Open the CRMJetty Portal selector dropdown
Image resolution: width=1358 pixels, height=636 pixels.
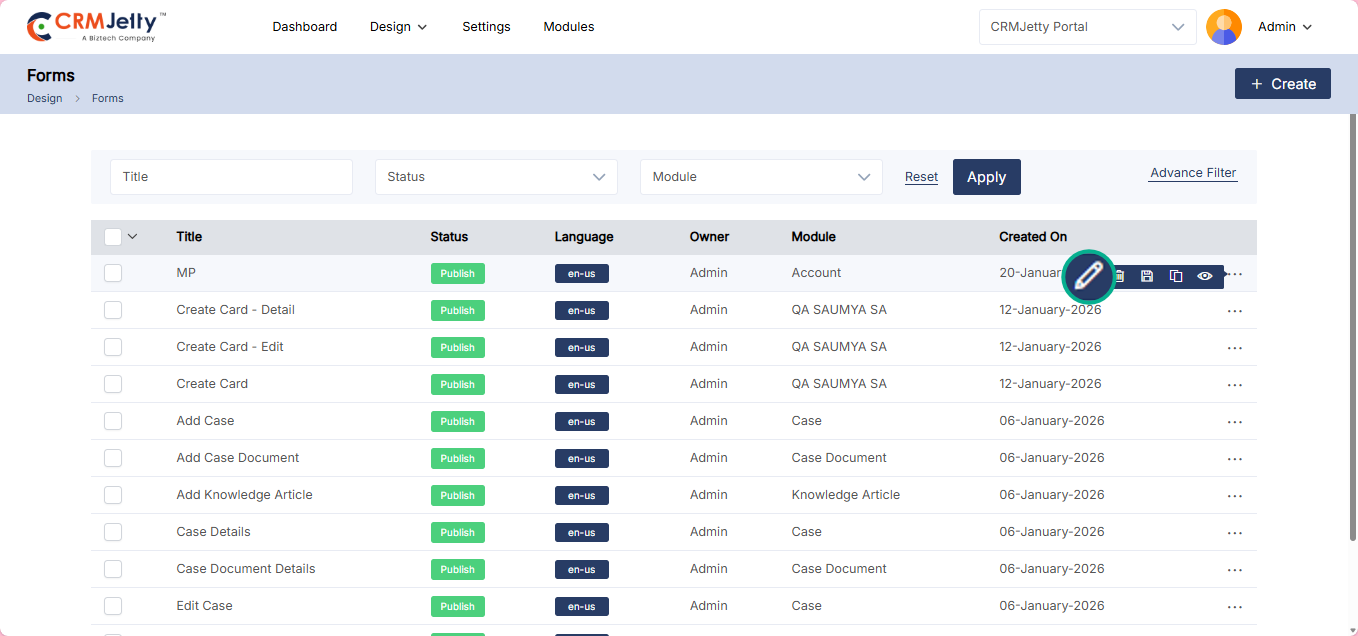tap(1087, 27)
